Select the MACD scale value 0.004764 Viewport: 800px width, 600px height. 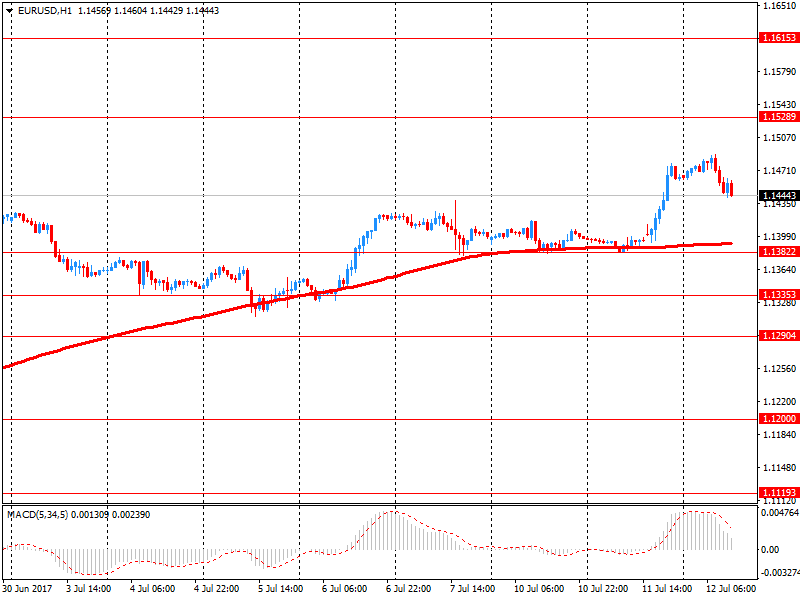coord(780,513)
